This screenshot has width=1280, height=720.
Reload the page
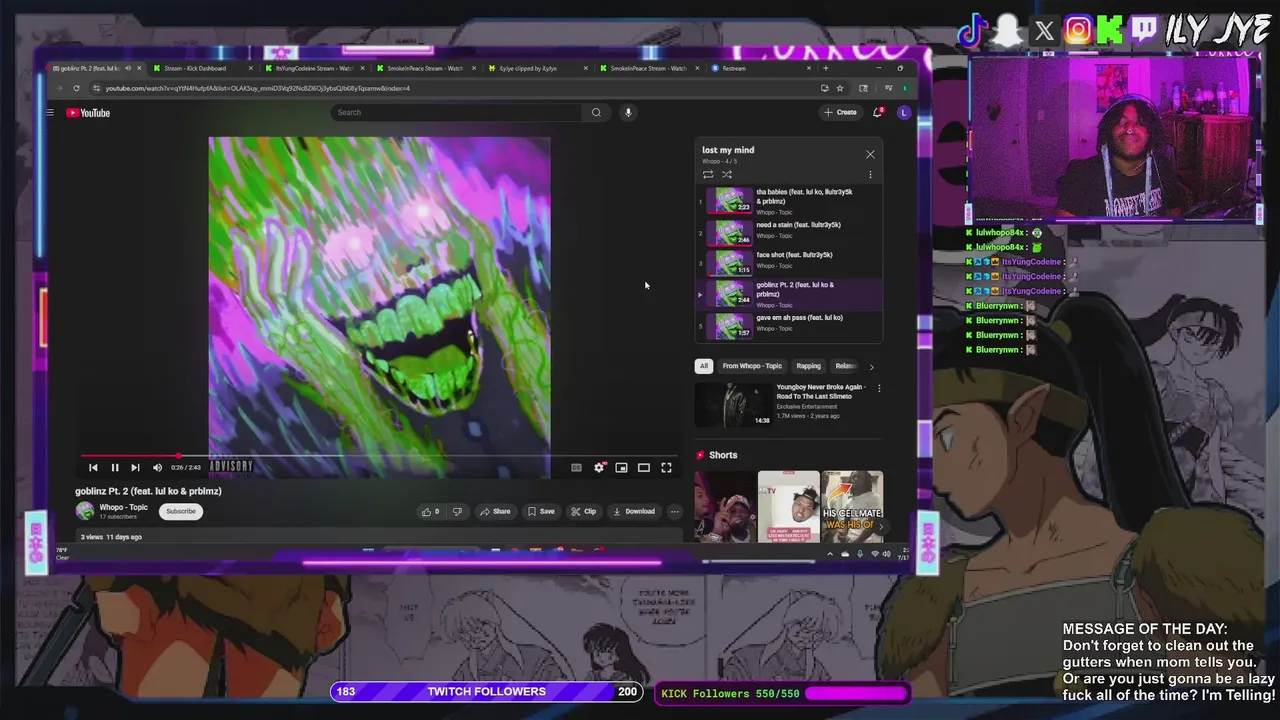tap(76, 88)
